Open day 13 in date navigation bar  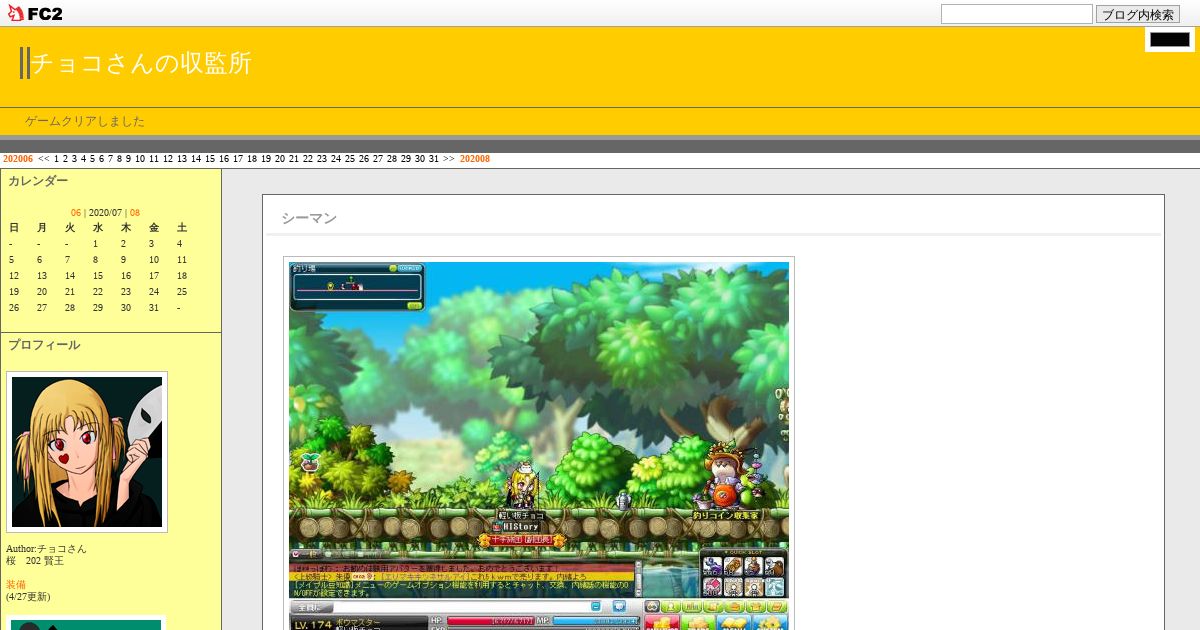coord(182,159)
